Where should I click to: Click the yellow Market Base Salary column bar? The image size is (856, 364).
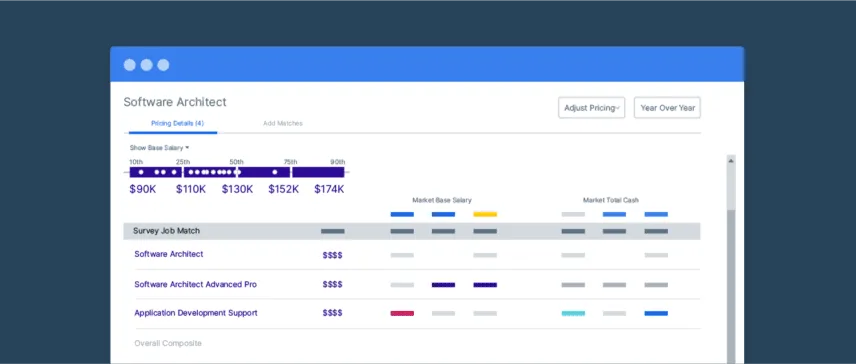[485, 214]
